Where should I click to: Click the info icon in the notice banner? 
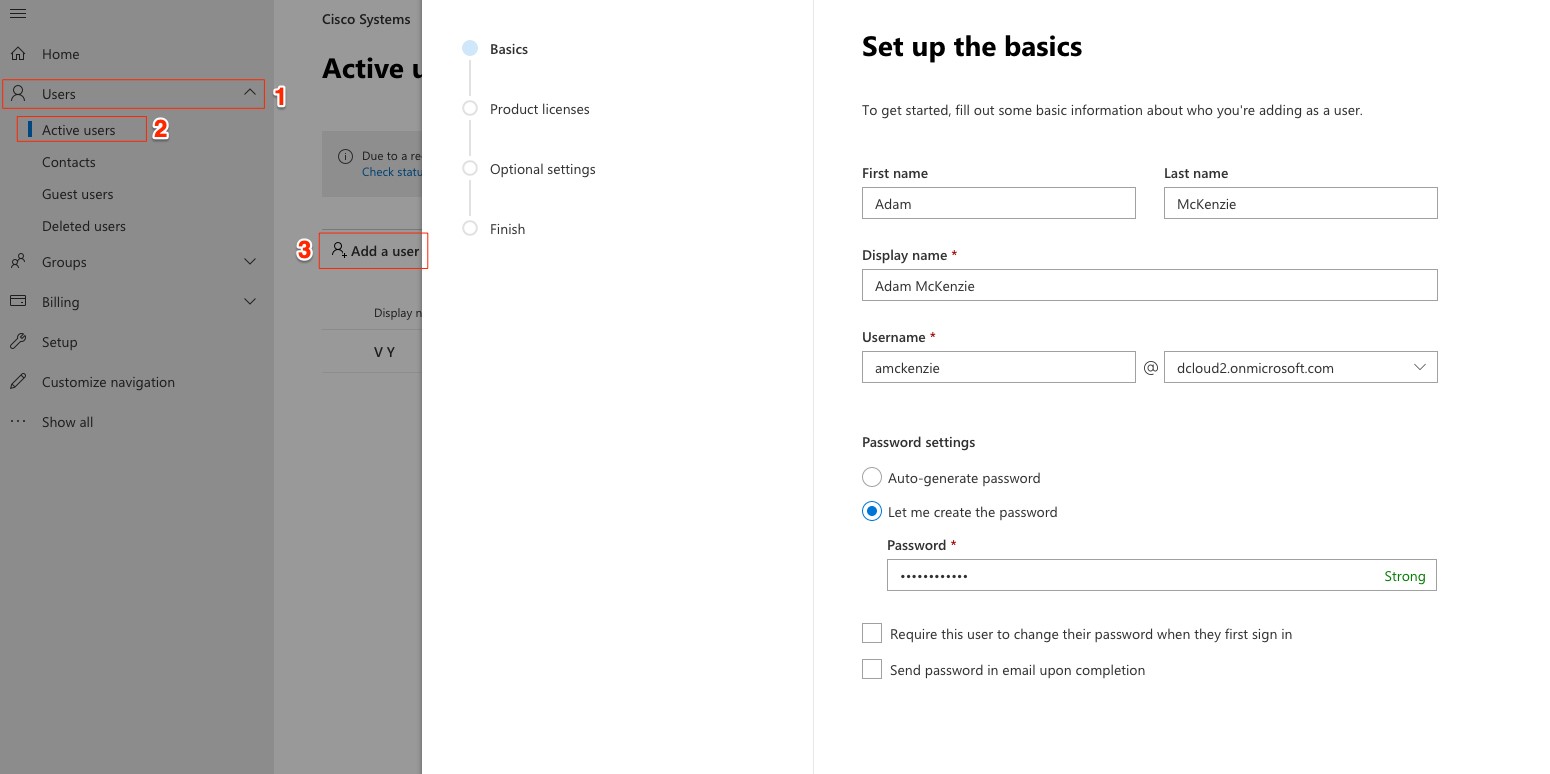click(345, 156)
